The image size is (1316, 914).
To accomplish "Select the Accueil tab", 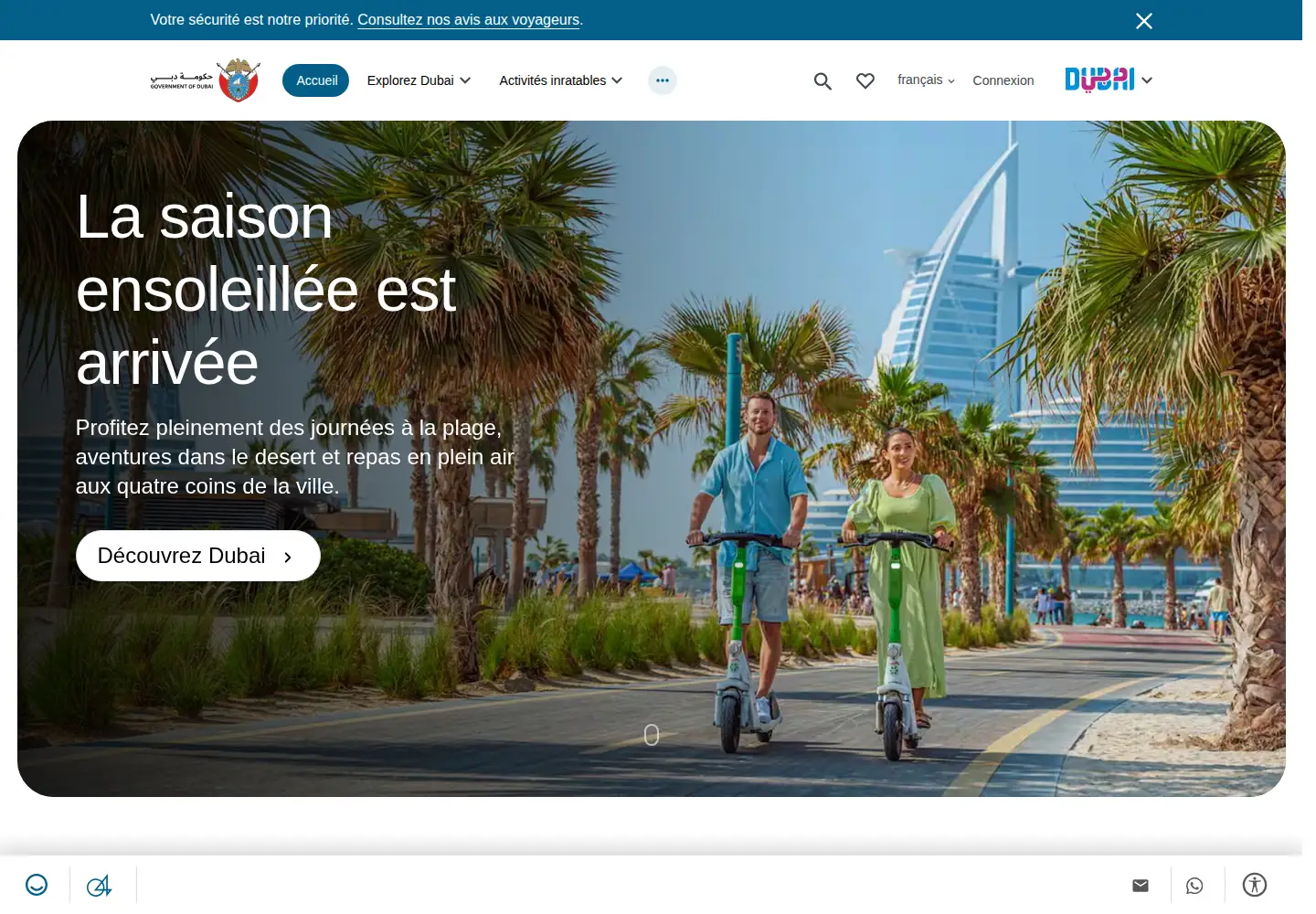I will pos(316,80).
